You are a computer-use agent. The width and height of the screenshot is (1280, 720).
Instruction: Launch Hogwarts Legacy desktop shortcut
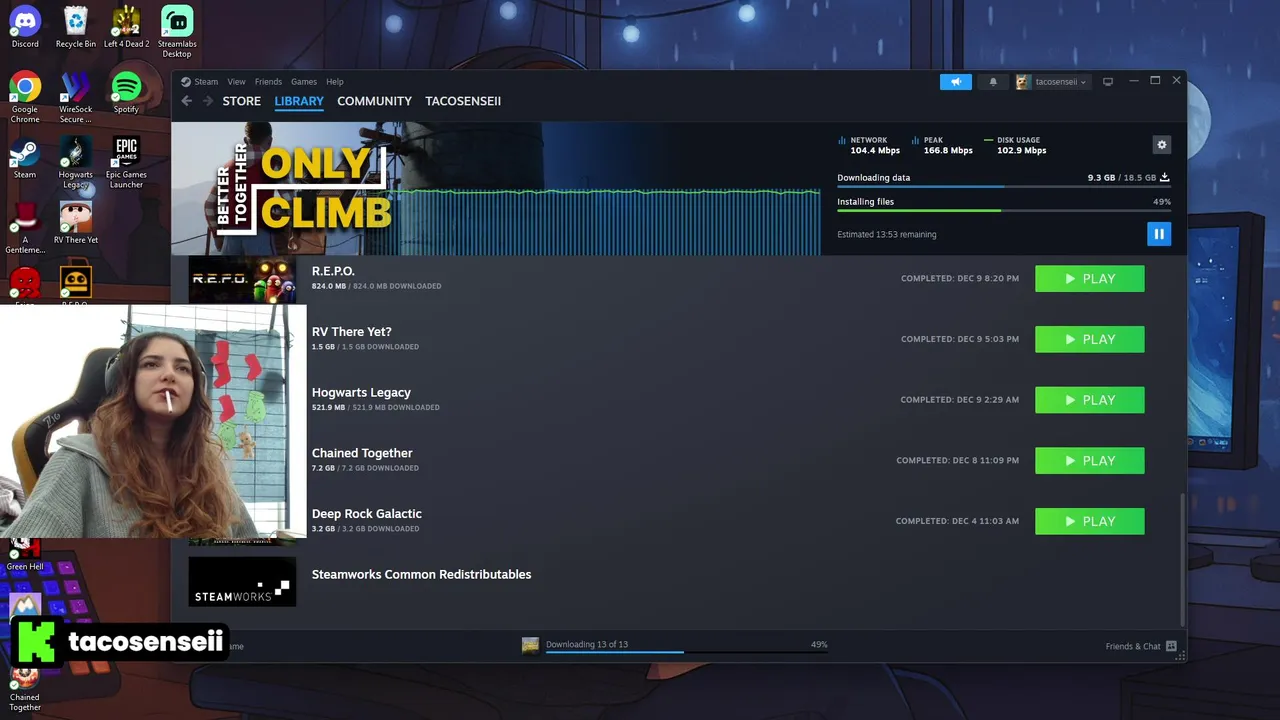pos(75,162)
